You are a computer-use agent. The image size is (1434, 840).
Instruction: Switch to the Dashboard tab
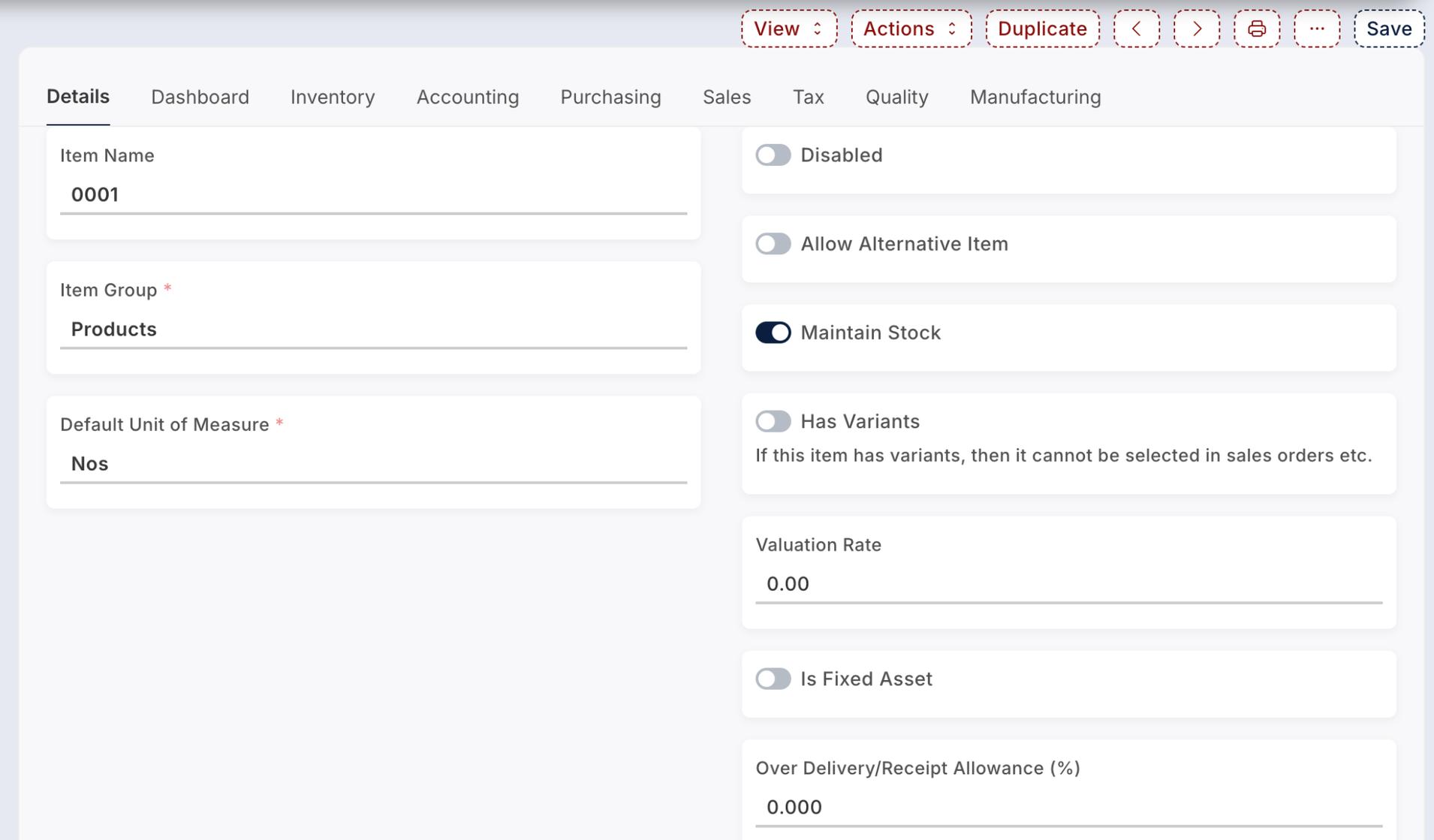point(200,97)
